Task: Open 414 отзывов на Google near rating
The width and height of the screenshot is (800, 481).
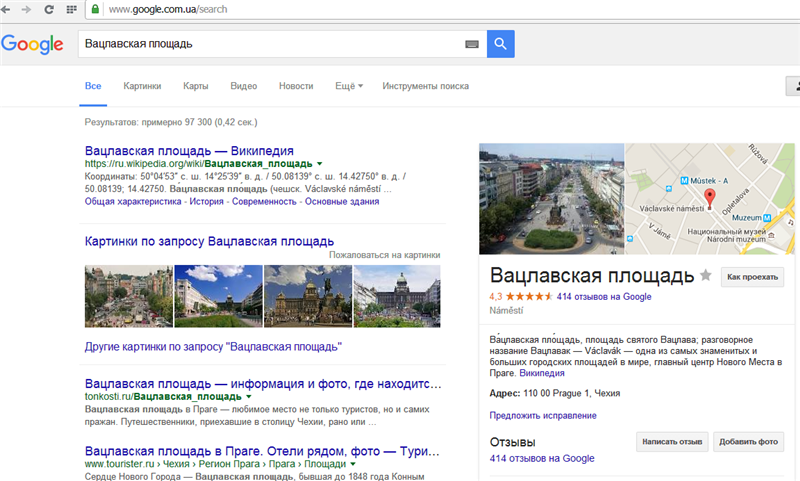Action: click(604, 296)
